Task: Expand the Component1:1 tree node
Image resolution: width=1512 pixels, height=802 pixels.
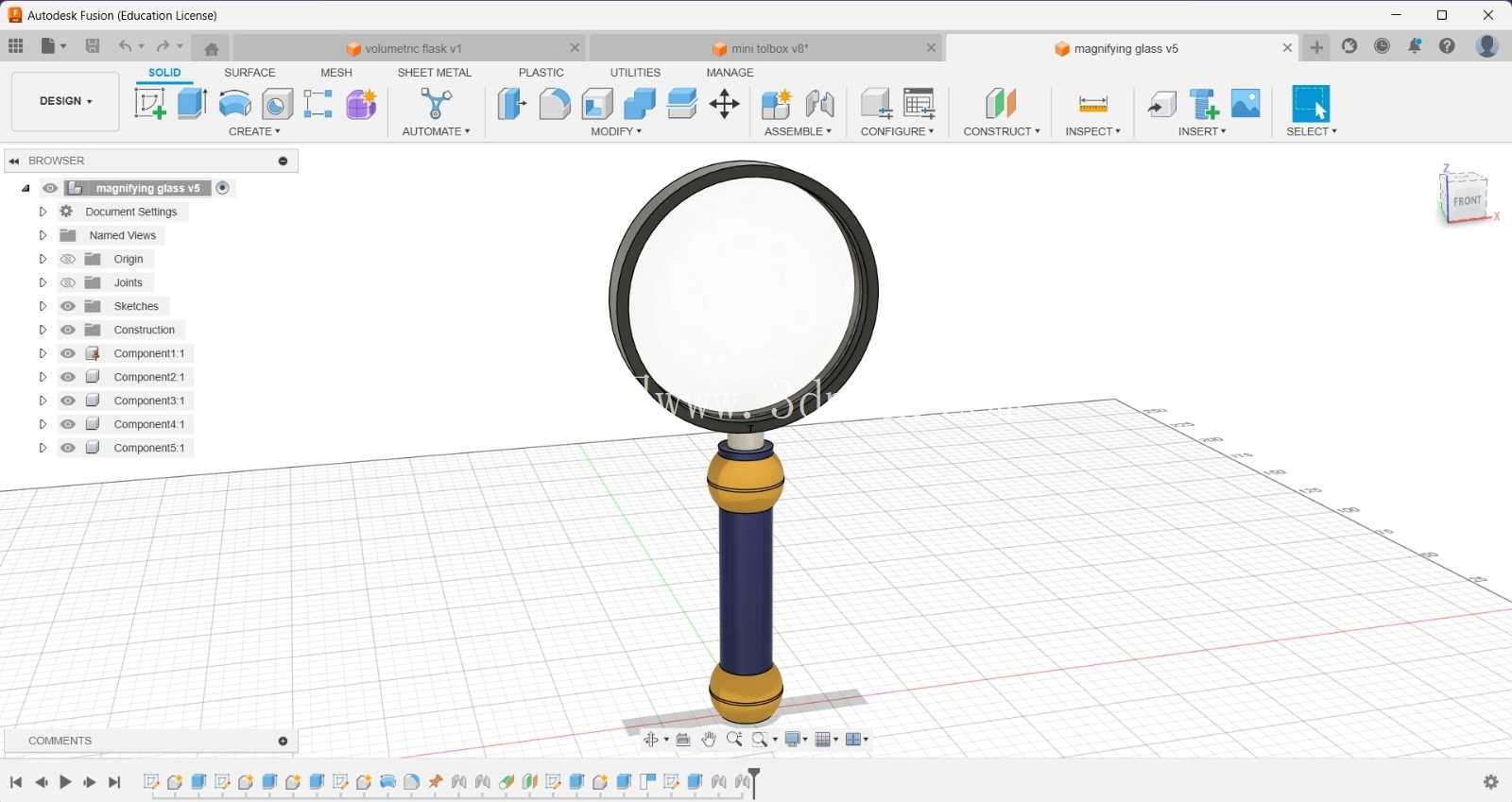Action: (43, 353)
